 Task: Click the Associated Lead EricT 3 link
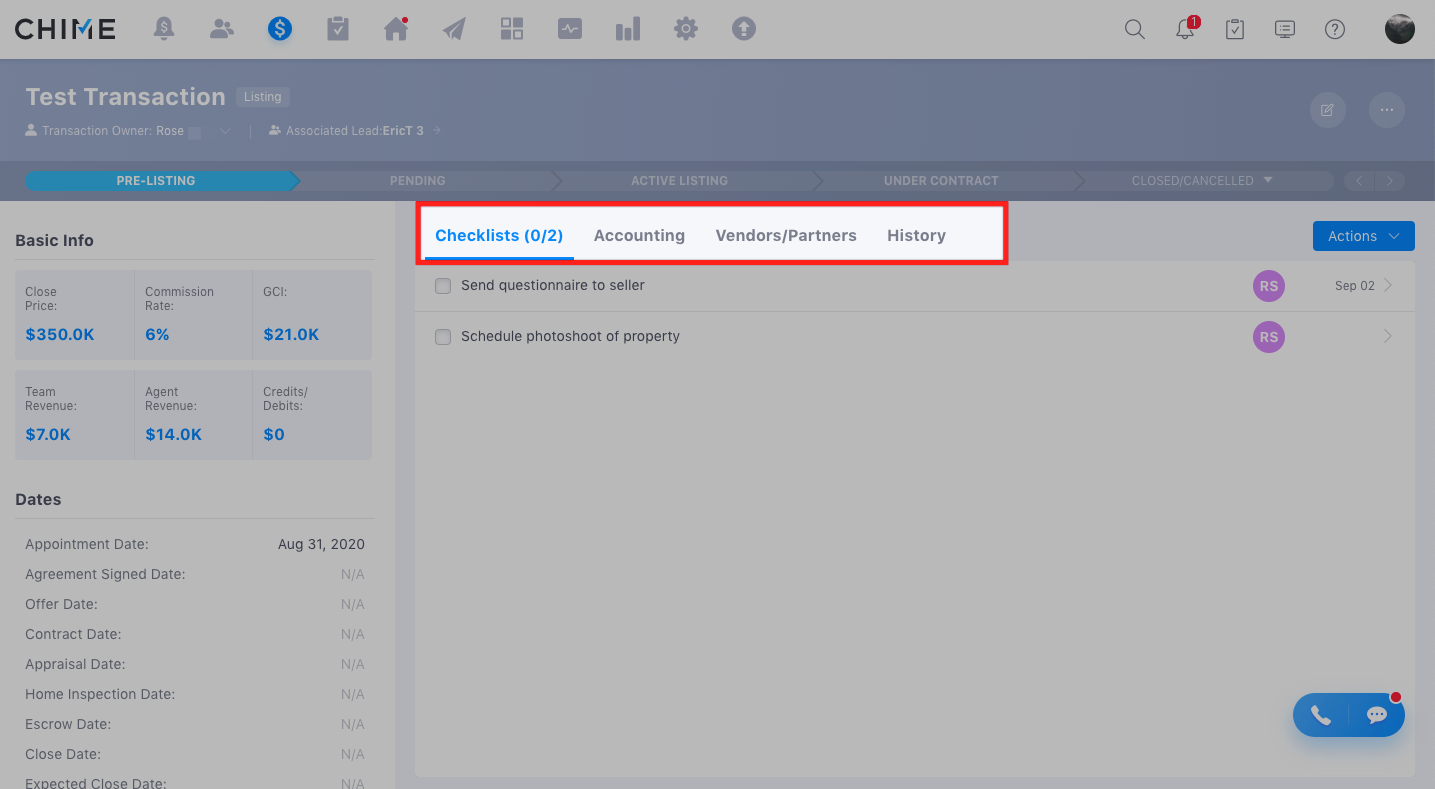(x=403, y=131)
